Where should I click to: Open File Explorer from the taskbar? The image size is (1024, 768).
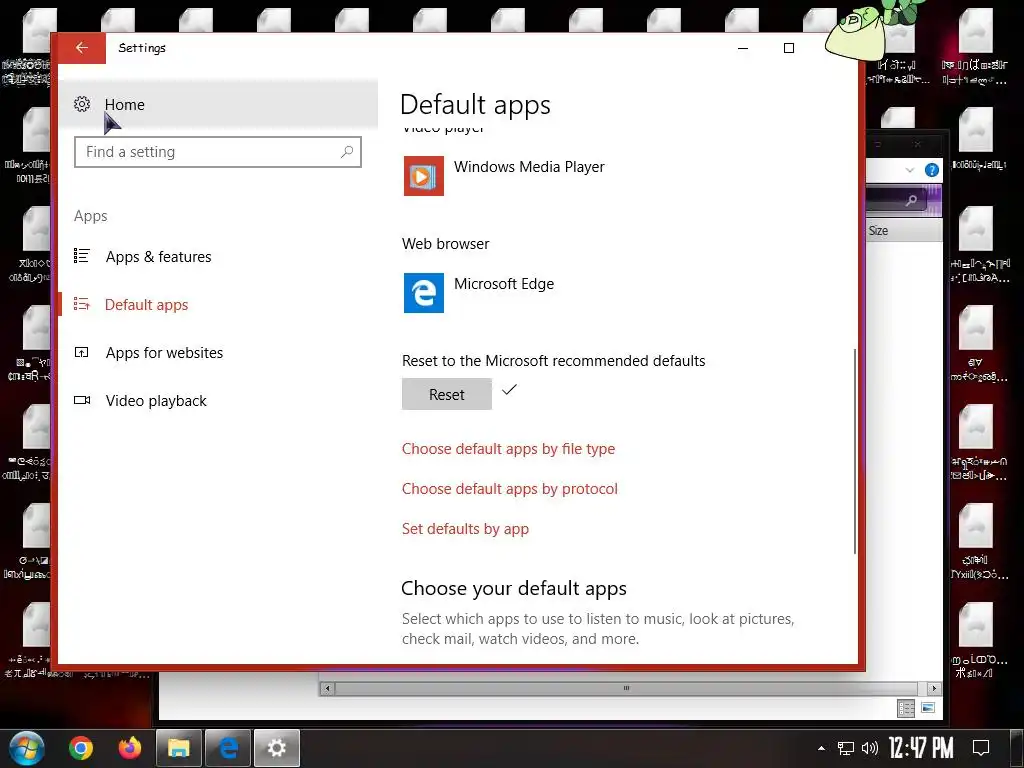[x=179, y=748]
